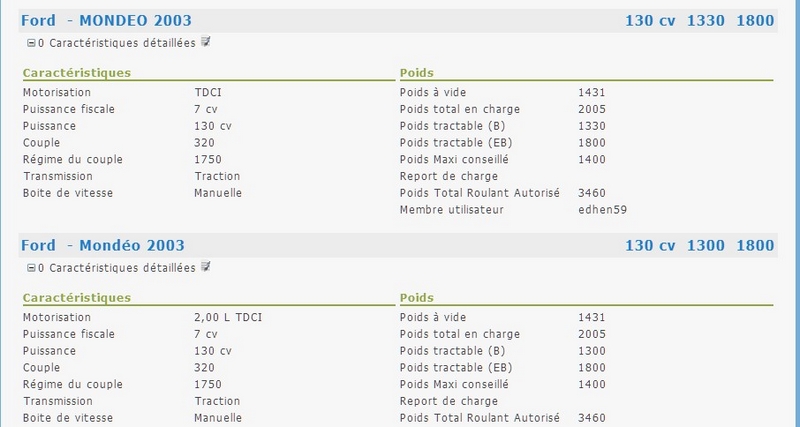The width and height of the screenshot is (800, 427).
Task: Click the 1300 value in second header
Action: pyautogui.click(x=706, y=245)
